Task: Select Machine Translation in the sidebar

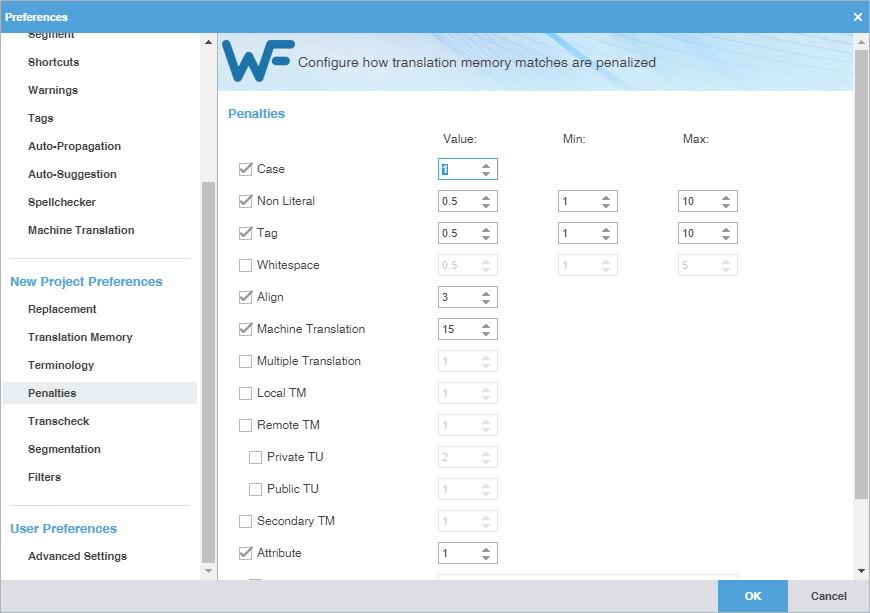Action: tap(81, 230)
